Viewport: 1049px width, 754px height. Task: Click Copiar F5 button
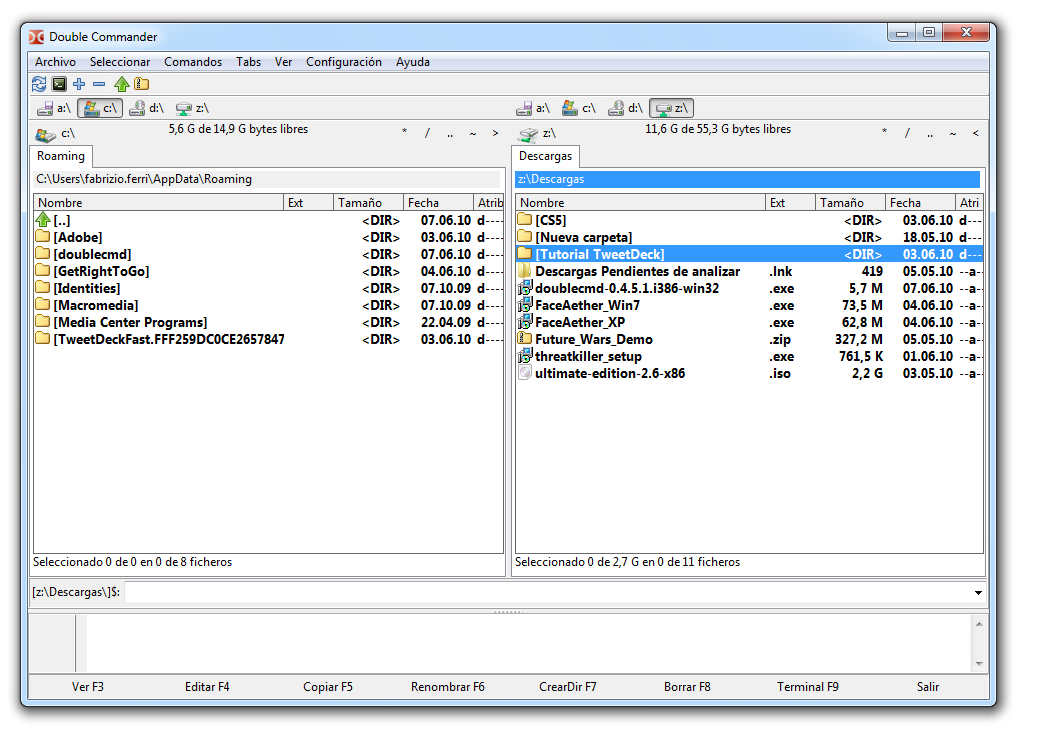click(x=328, y=686)
